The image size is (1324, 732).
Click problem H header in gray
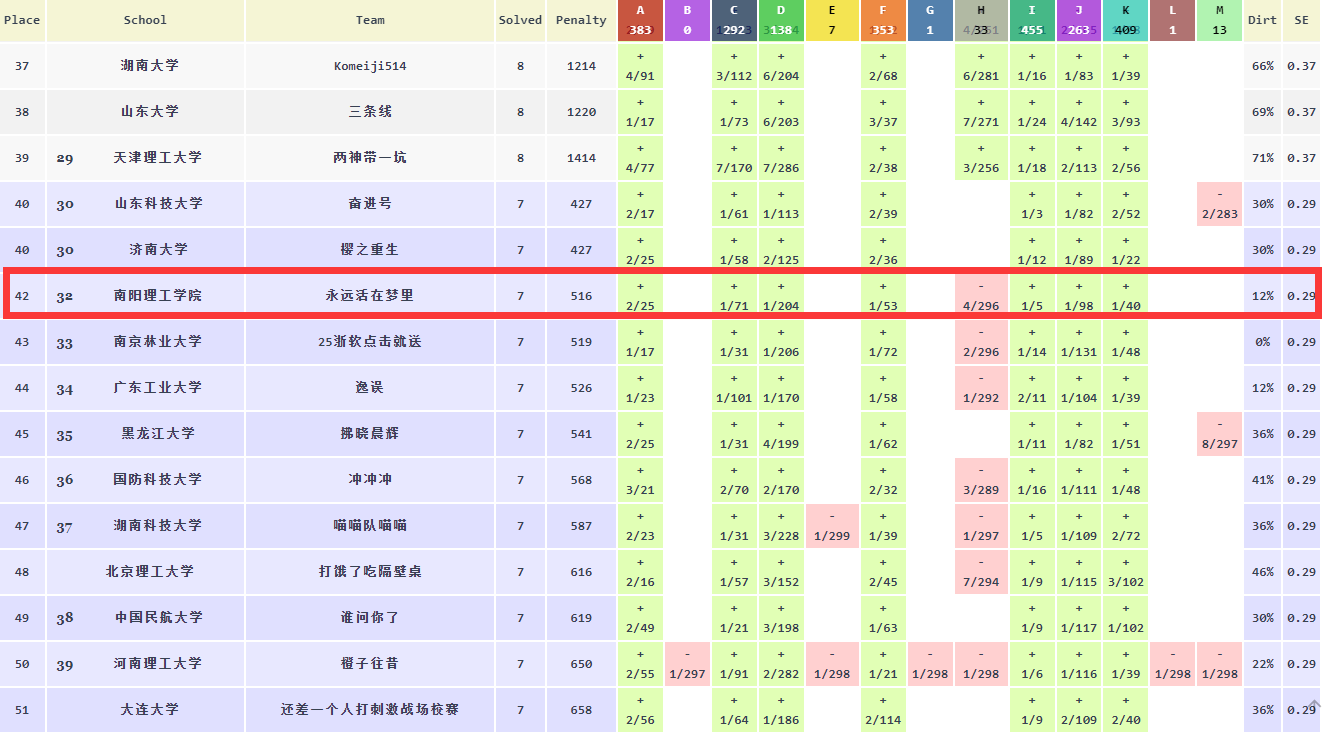[980, 20]
